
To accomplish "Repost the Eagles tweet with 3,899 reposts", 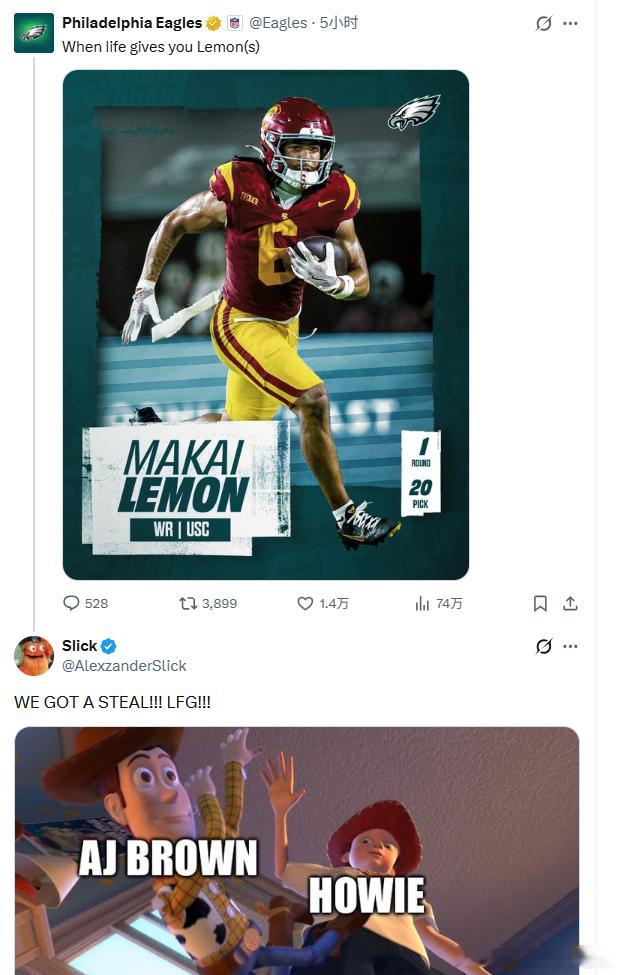I will coord(208,603).
